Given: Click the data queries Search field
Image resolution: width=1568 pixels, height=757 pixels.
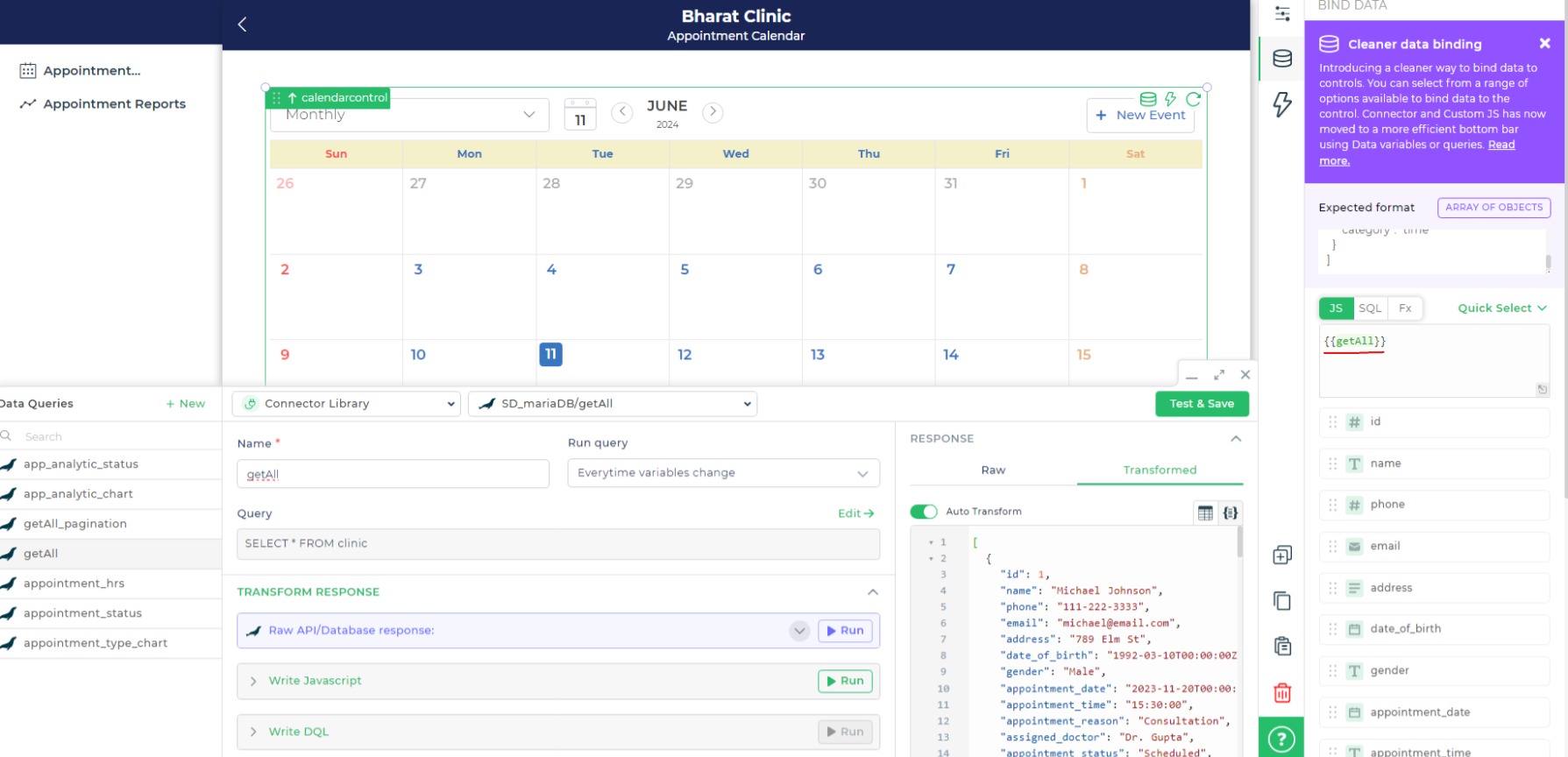Looking at the screenshot, I should (x=110, y=436).
